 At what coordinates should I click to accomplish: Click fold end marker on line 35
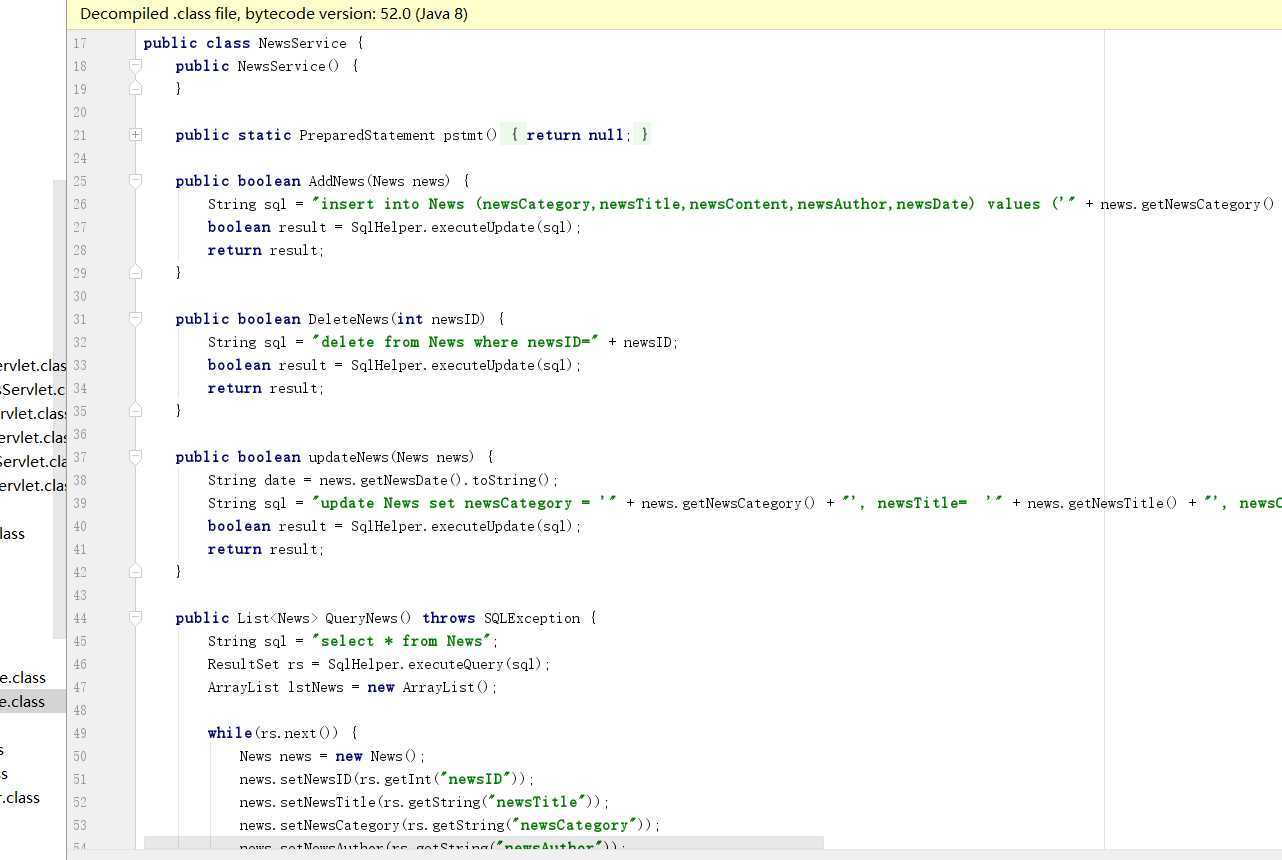click(x=135, y=411)
